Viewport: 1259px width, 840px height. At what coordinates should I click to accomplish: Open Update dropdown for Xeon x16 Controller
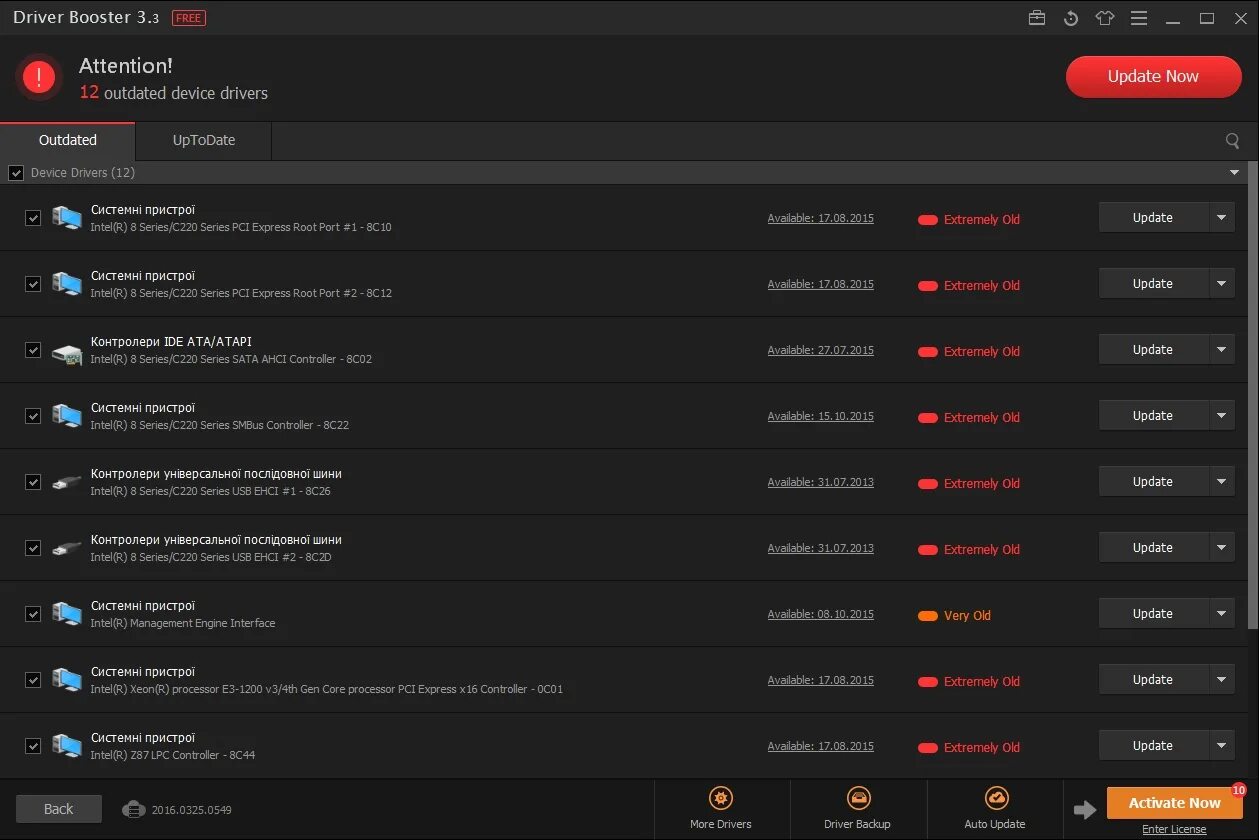click(x=1221, y=680)
